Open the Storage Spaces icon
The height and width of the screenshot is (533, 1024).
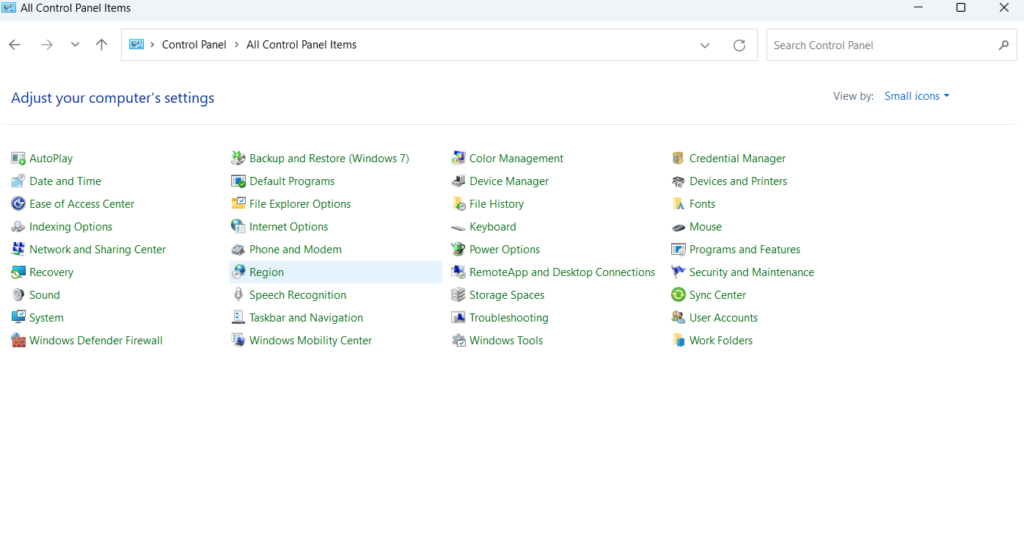[458, 295]
